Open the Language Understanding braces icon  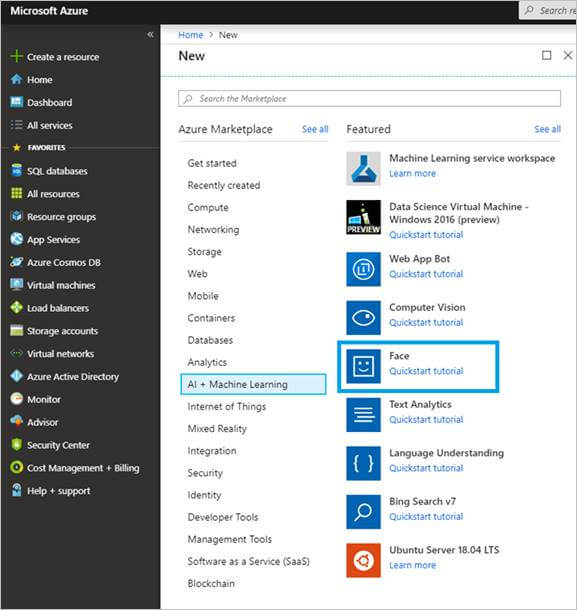[363, 463]
